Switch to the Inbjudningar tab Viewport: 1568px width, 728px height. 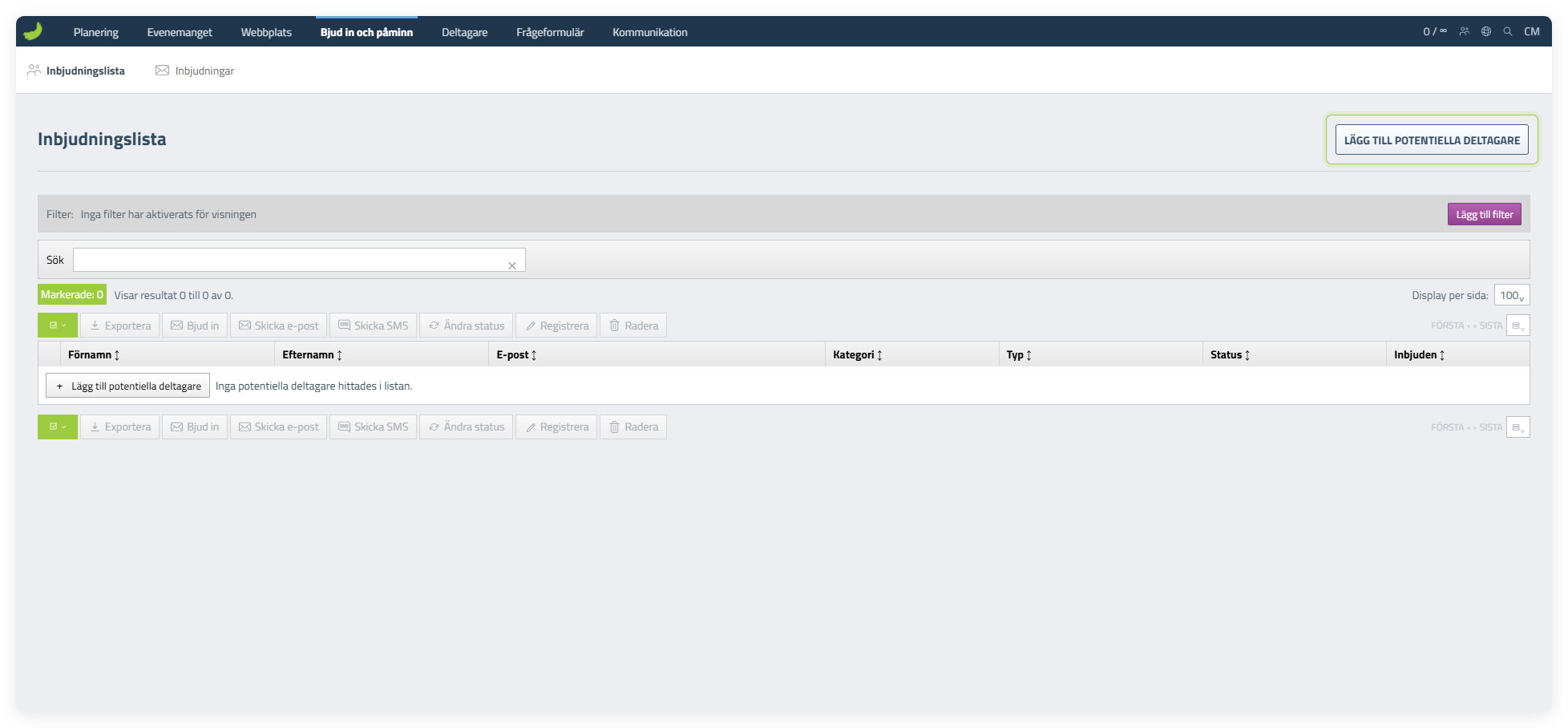point(195,71)
